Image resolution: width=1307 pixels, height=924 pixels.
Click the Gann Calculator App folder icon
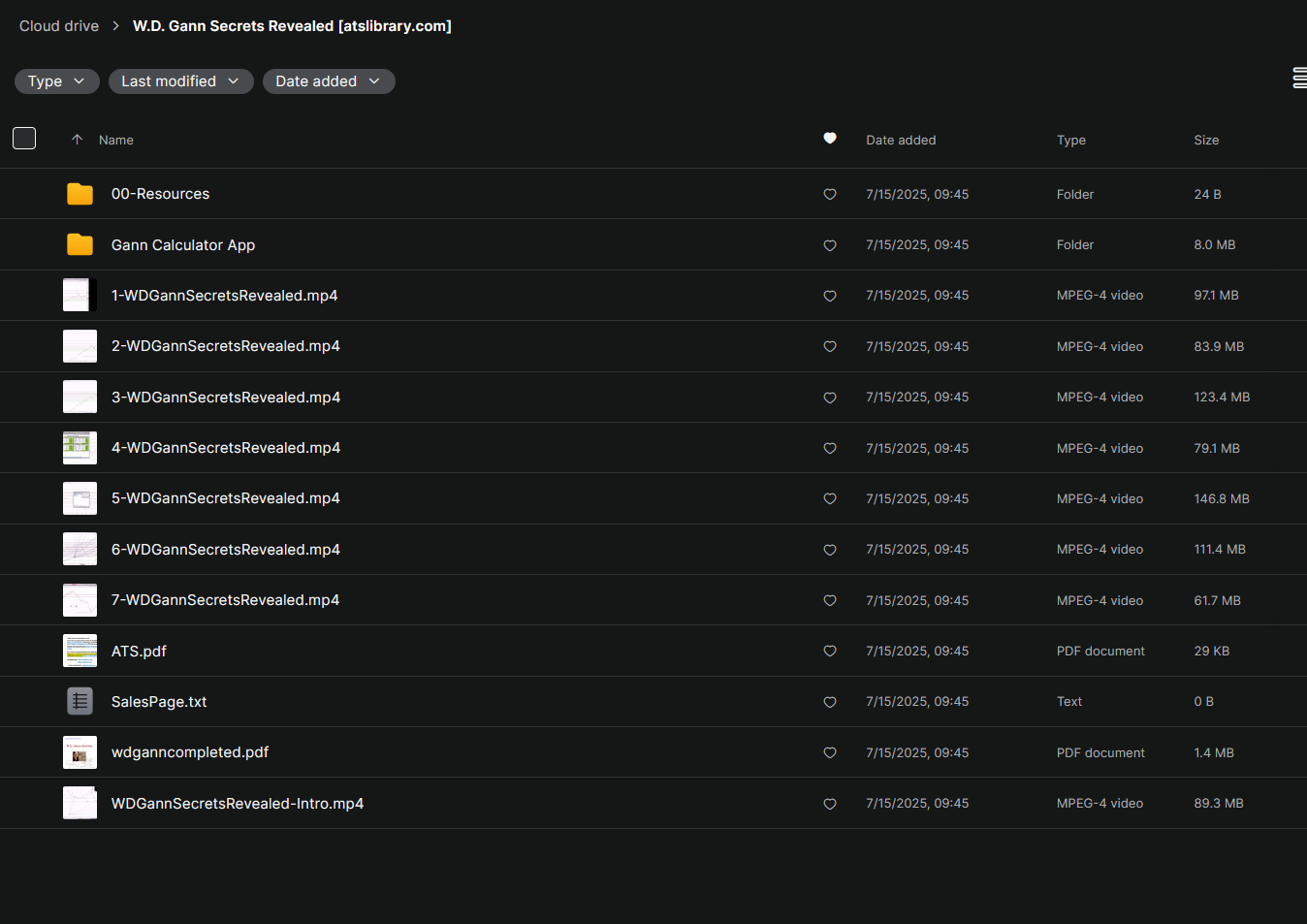(x=80, y=245)
